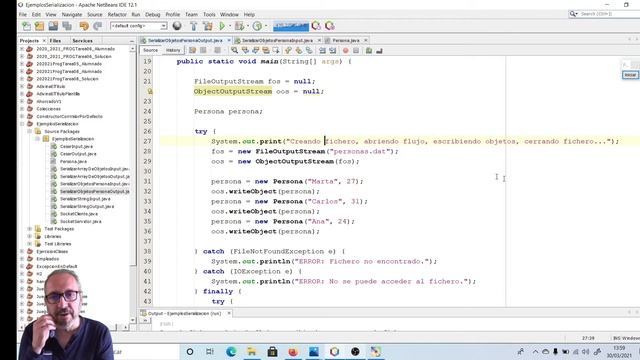This screenshot has height=360, width=640.
Task: Click the blue memory usage bar
Action: click(x=291, y=26)
